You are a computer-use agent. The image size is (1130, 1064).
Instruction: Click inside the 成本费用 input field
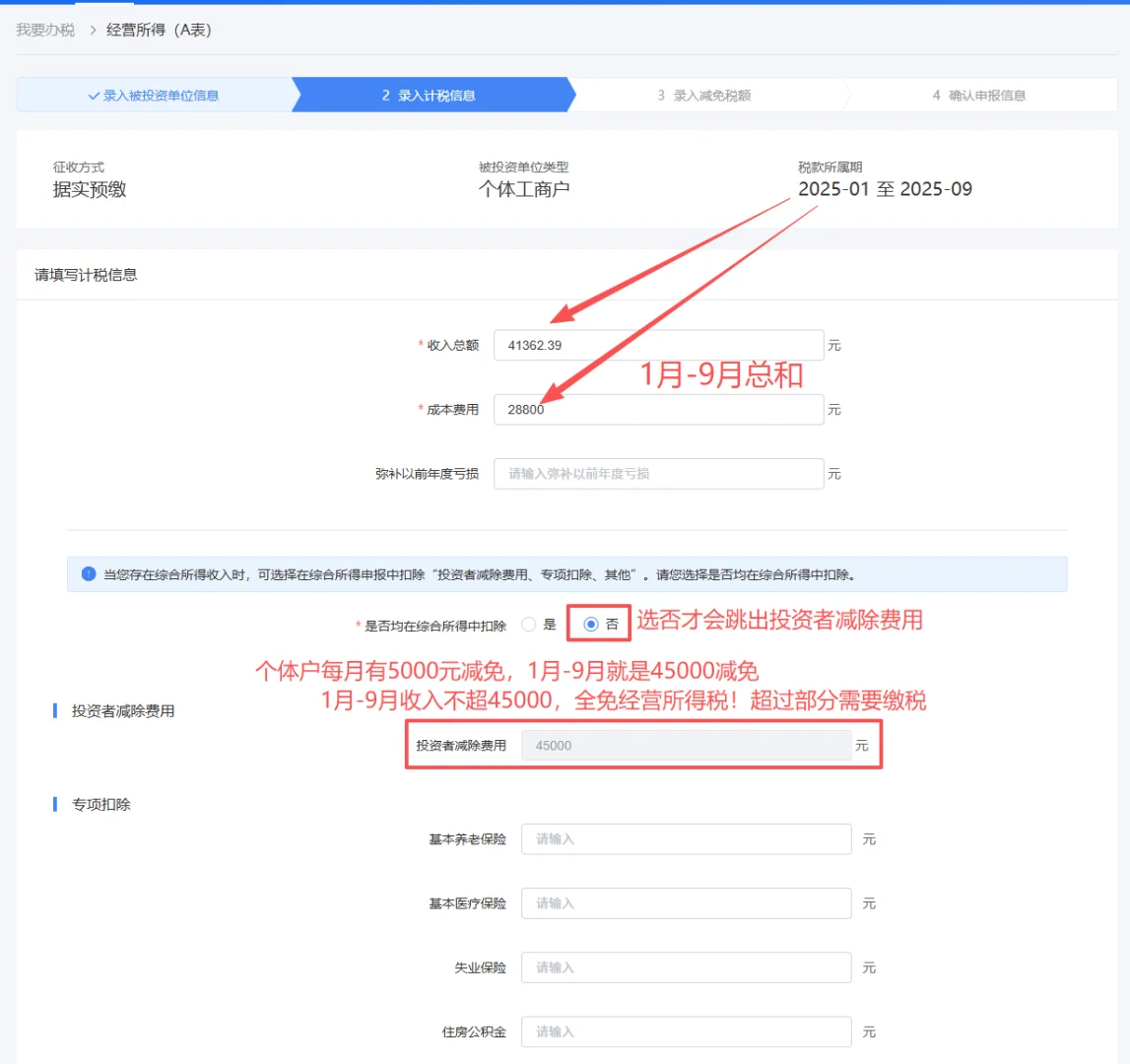(x=658, y=409)
